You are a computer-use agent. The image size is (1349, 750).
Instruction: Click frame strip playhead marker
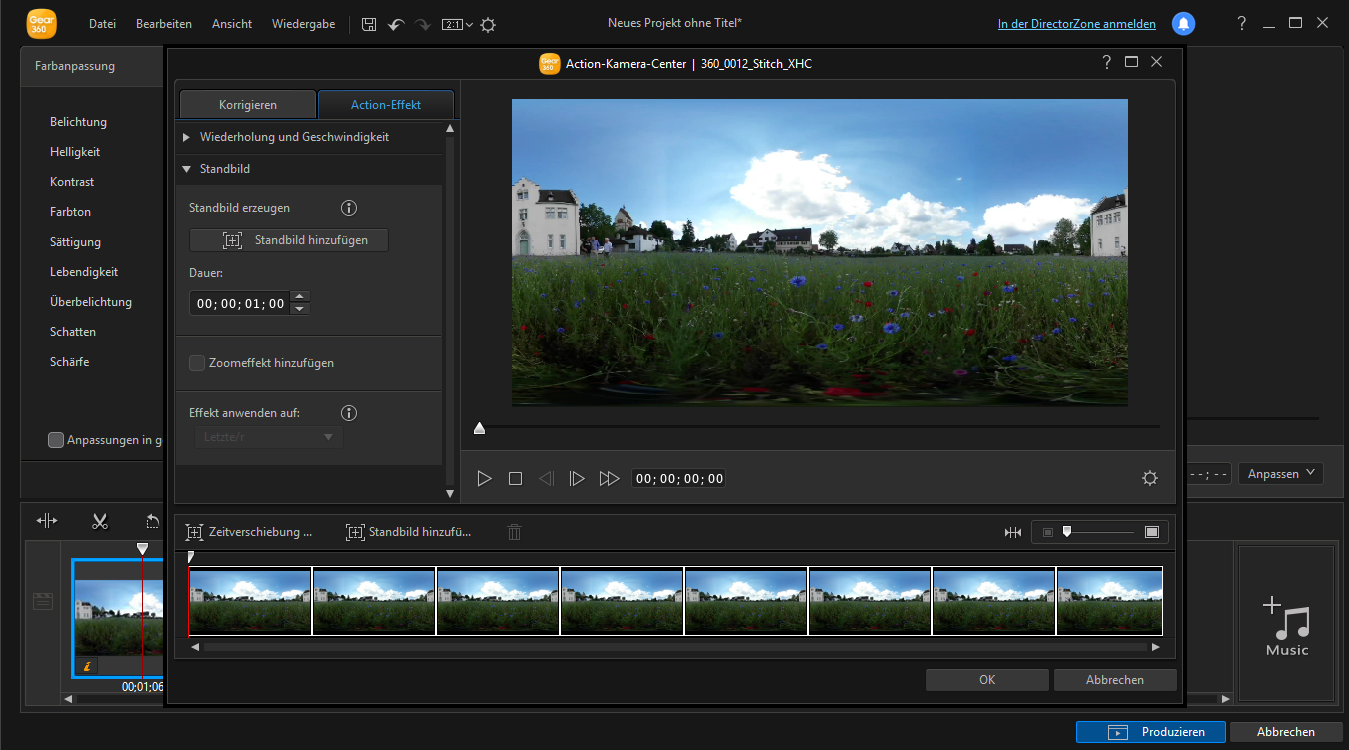coord(191,558)
